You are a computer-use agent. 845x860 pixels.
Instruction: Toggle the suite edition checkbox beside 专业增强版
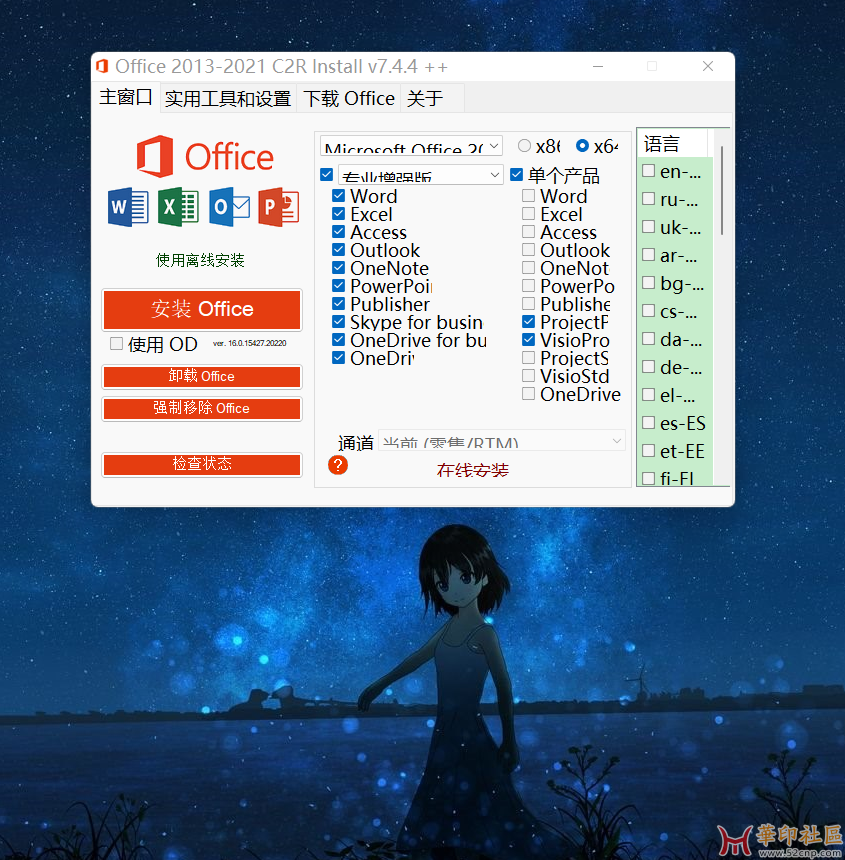point(326,175)
